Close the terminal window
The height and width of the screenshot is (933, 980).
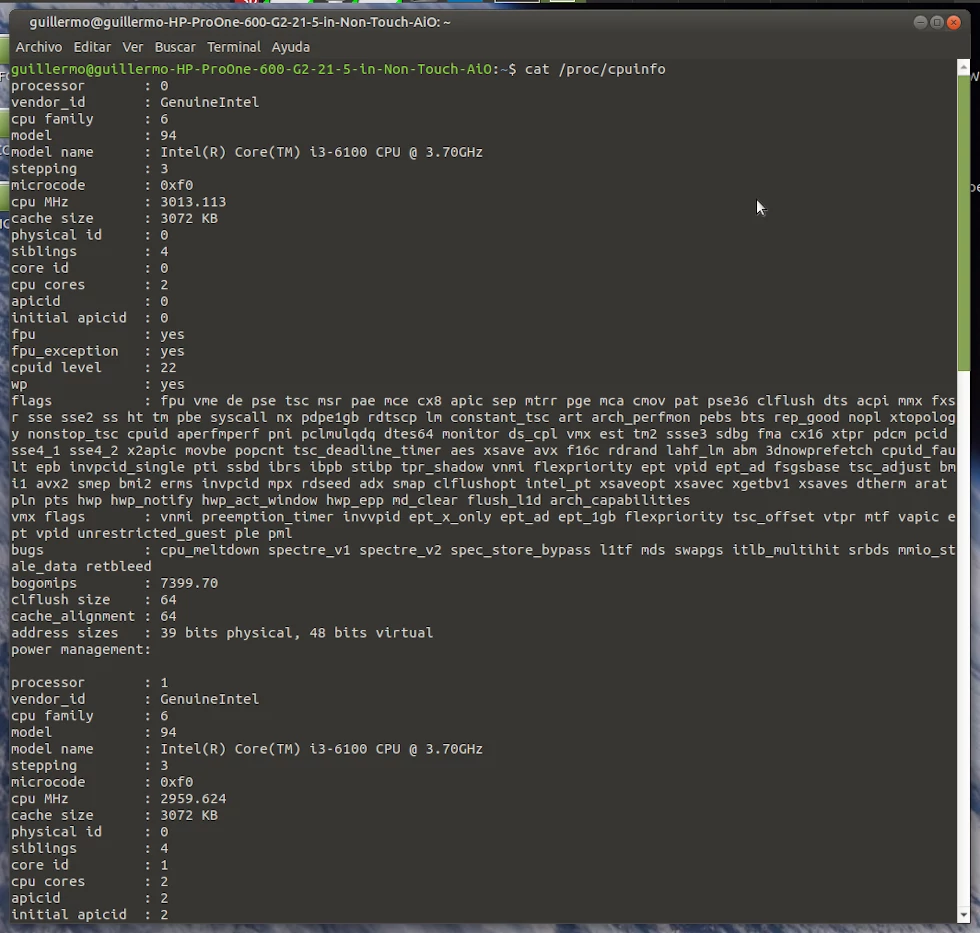[954, 22]
